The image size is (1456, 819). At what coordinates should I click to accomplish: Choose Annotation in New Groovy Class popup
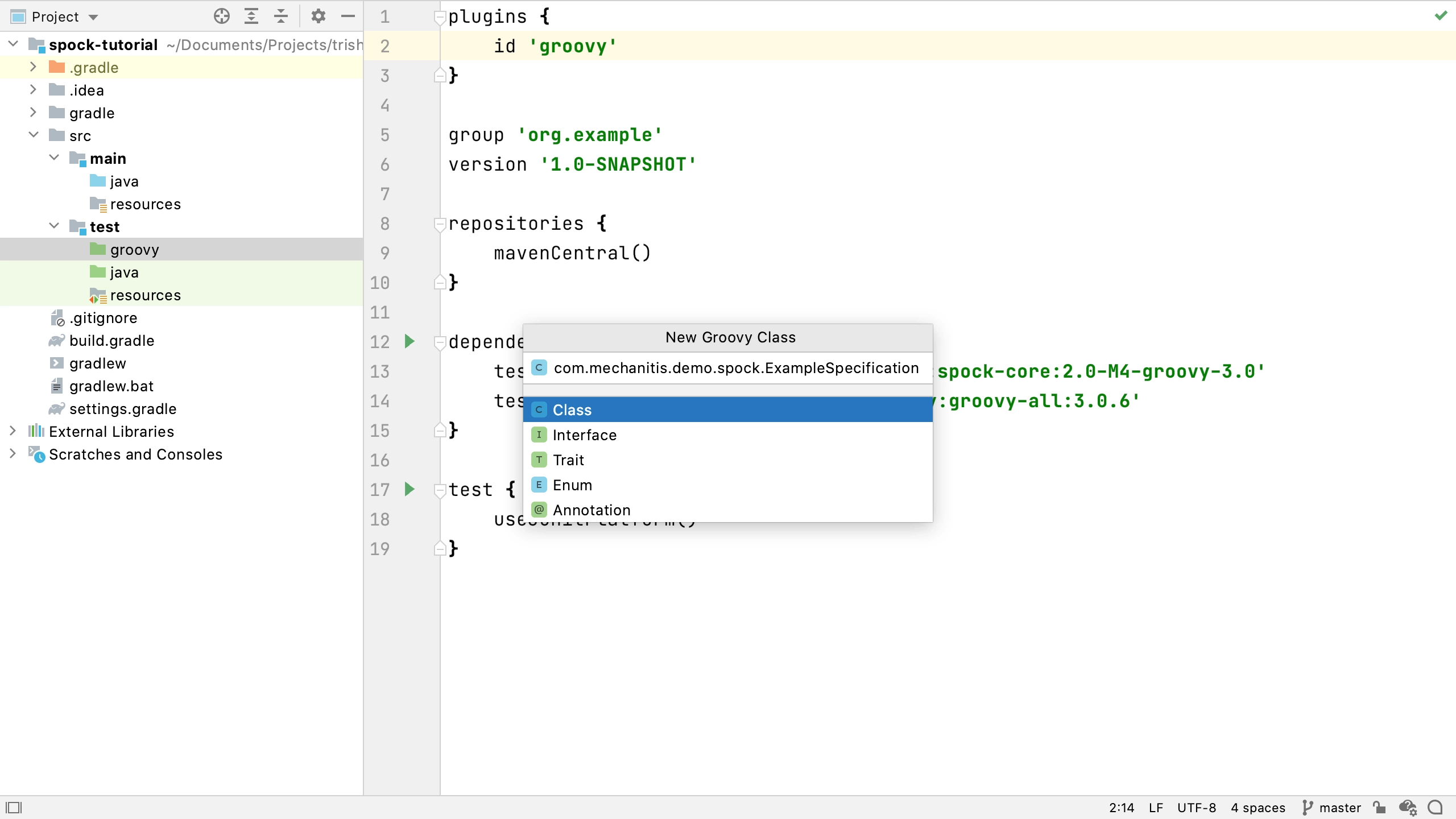click(x=727, y=510)
